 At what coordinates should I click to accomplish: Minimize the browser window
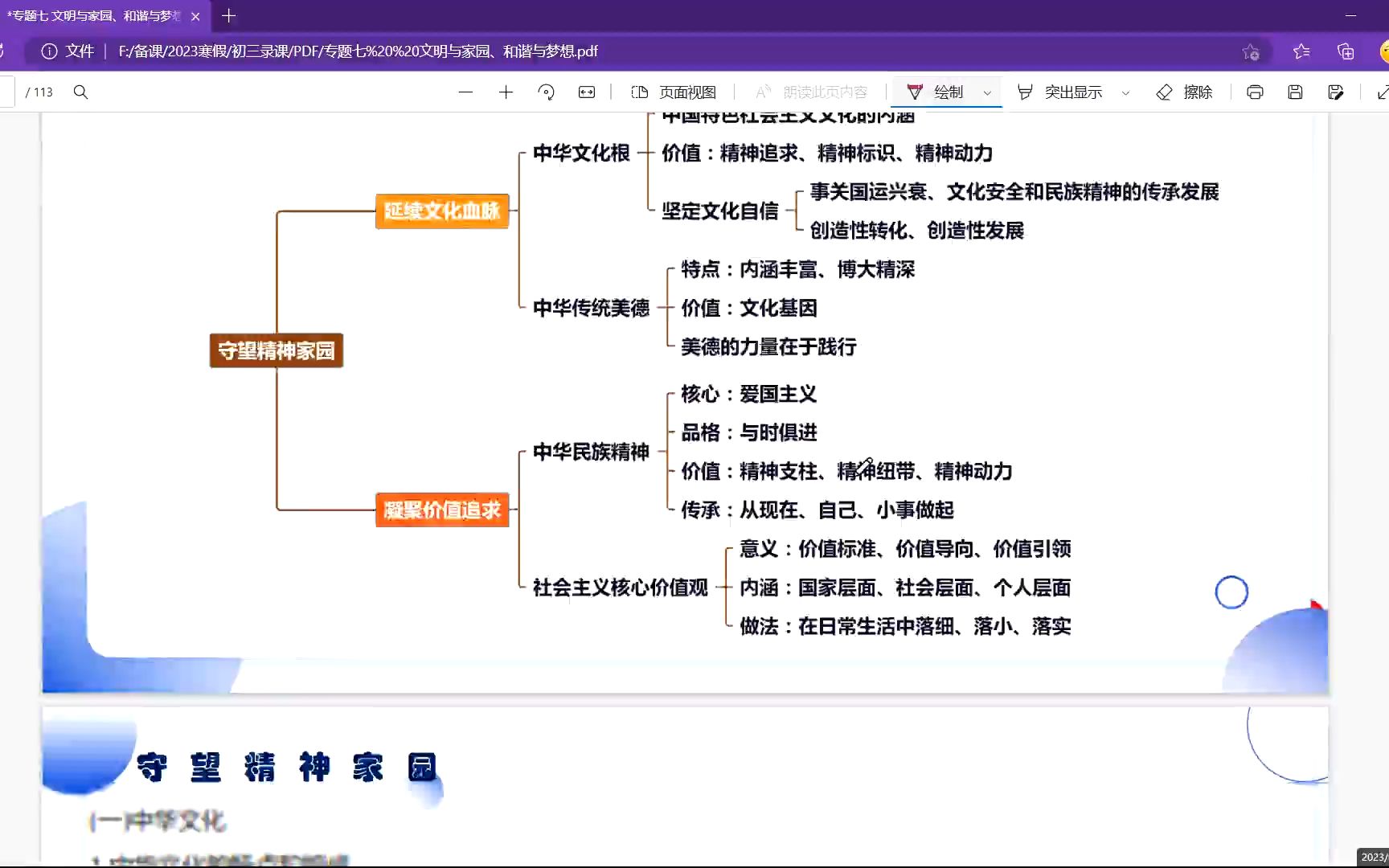pos(1350,15)
